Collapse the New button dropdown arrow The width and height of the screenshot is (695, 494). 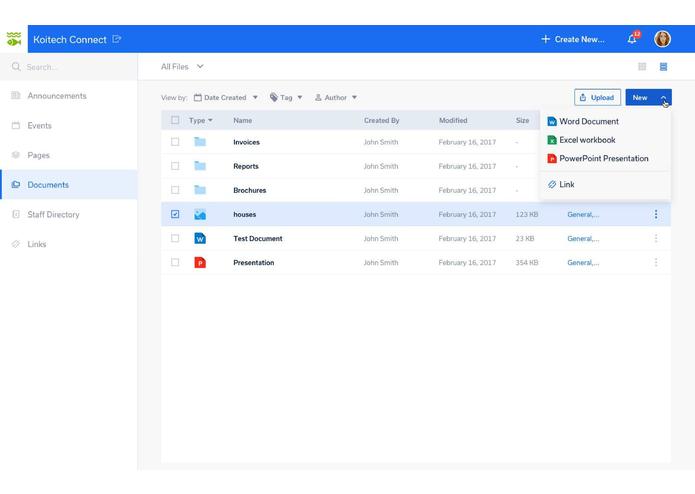pyautogui.click(x=664, y=97)
